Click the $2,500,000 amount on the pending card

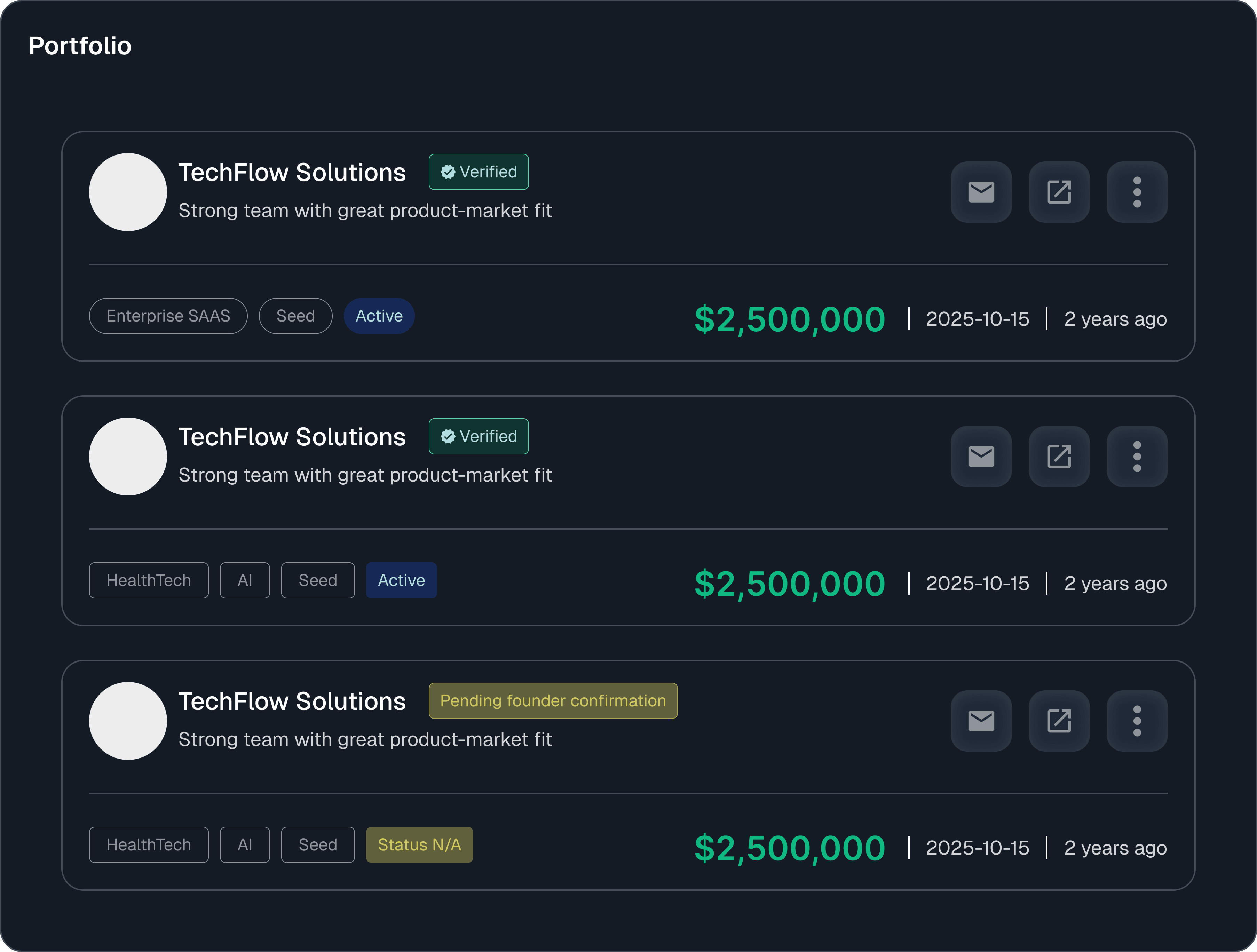click(789, 848)
